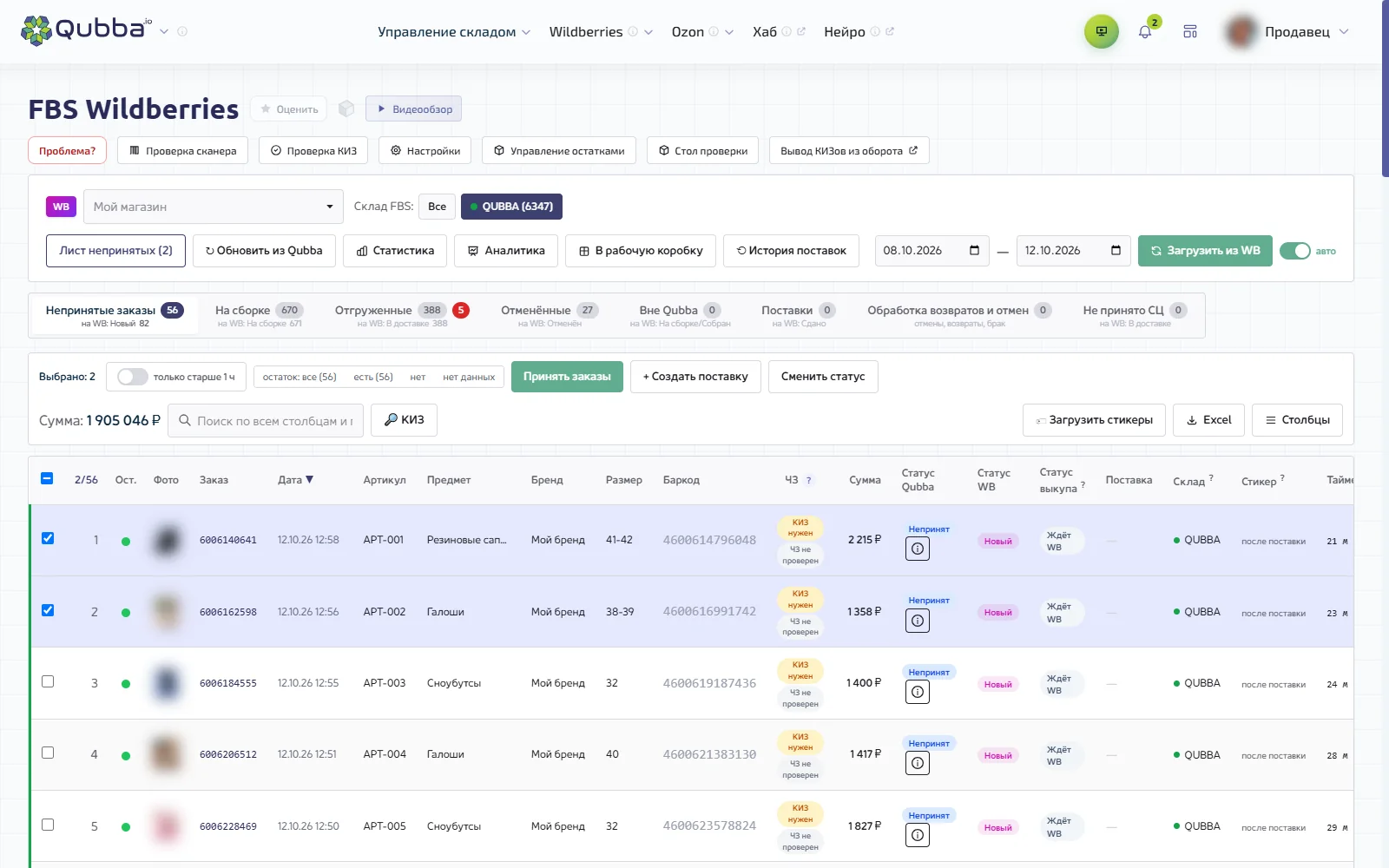Switch to the На сборке tab
This screenshot has width=1389, height=868.
click(259, 314)
